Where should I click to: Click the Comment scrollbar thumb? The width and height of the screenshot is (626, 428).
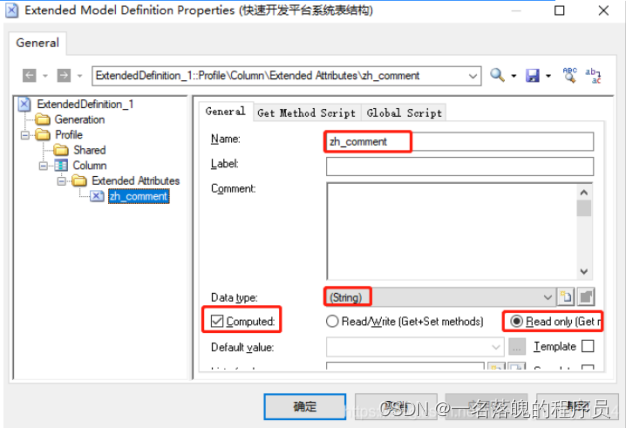(x=584, y=208)
